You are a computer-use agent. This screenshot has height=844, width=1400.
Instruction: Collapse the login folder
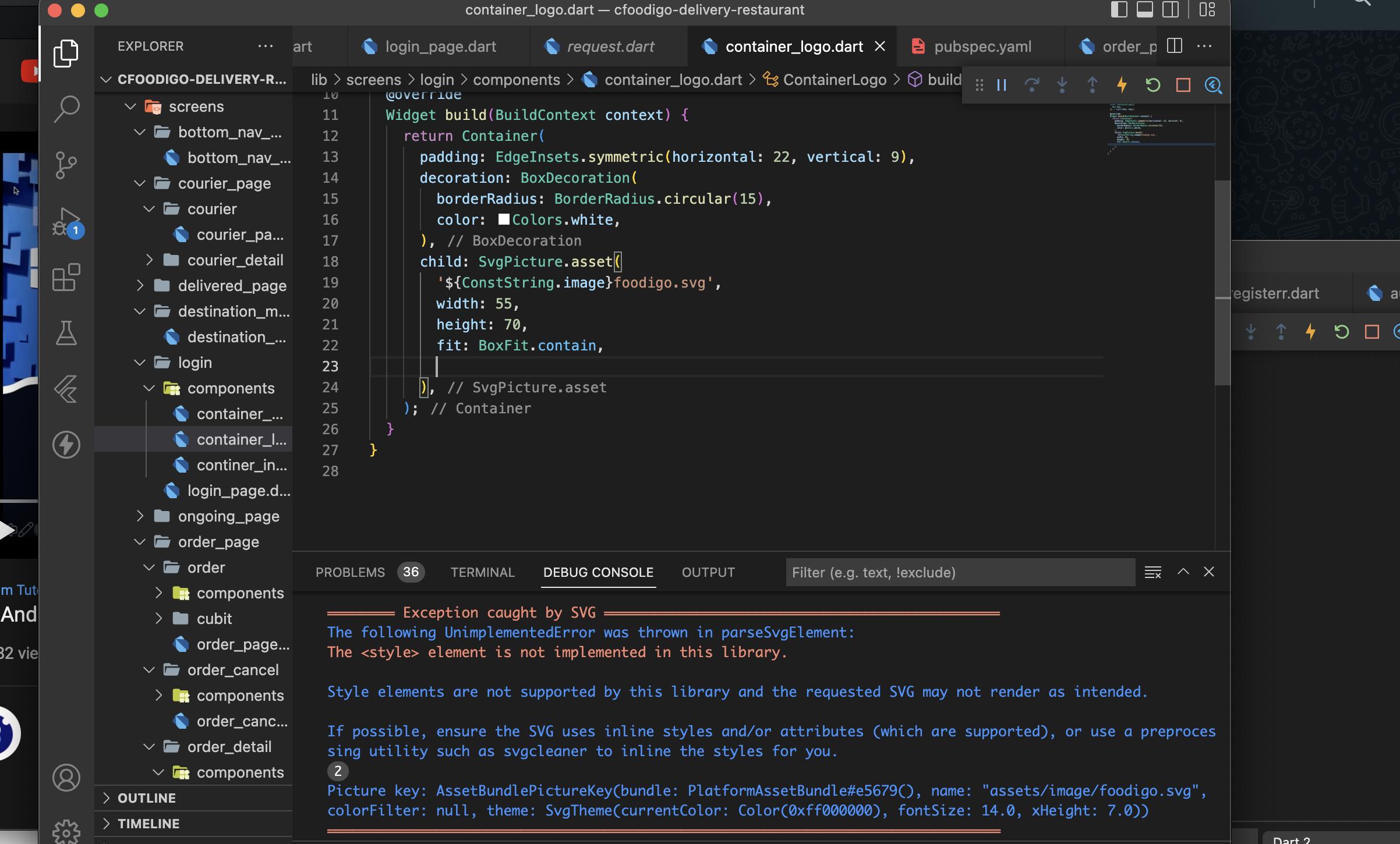[140, 363]
